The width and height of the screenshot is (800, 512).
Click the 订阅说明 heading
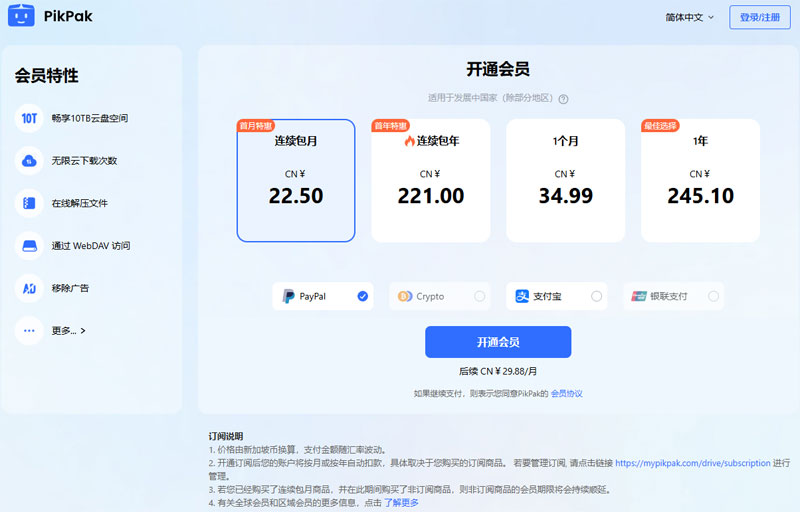pos(226,437)
